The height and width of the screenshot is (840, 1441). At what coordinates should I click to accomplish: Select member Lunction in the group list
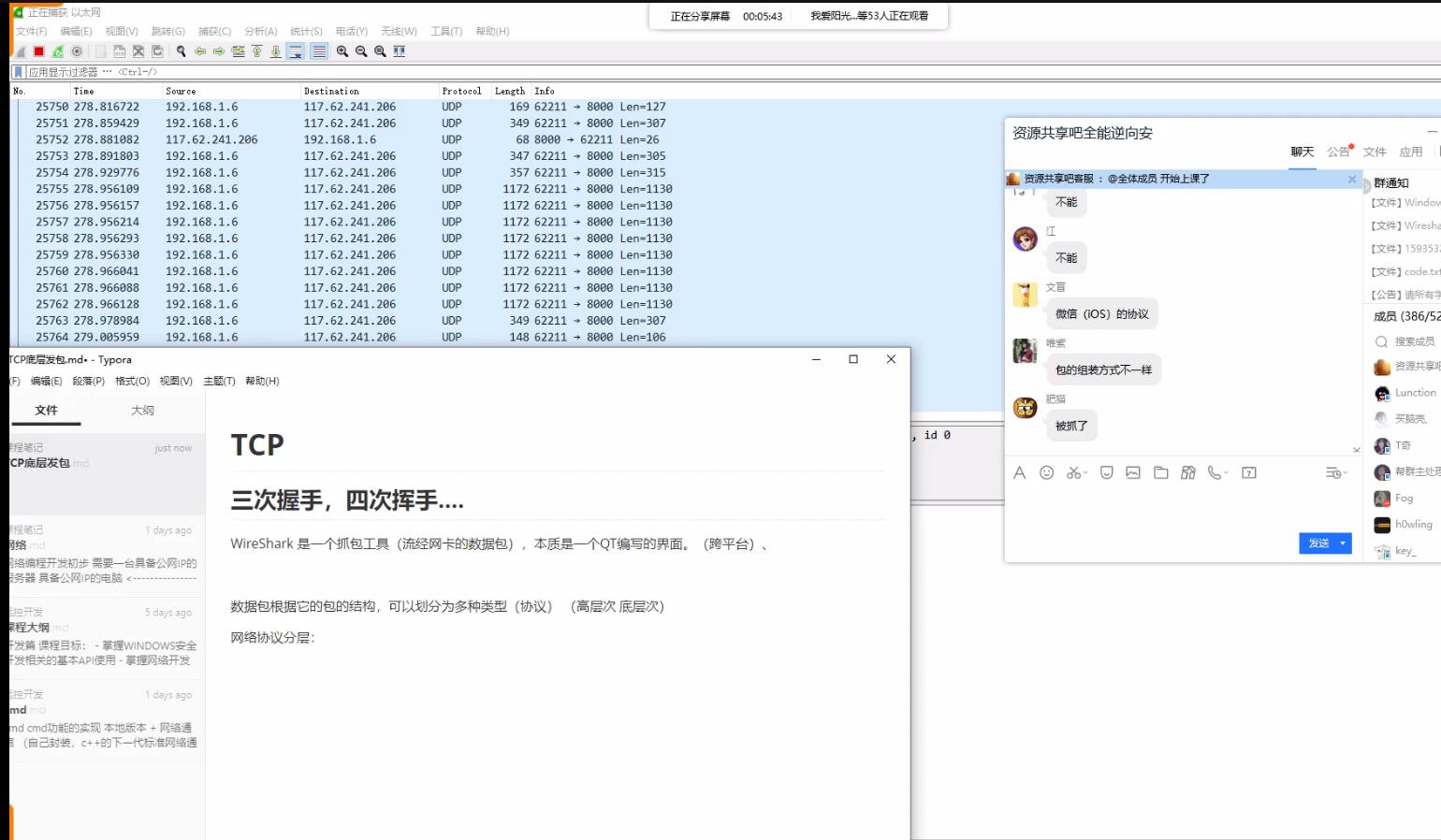[x=1406, y=393]
